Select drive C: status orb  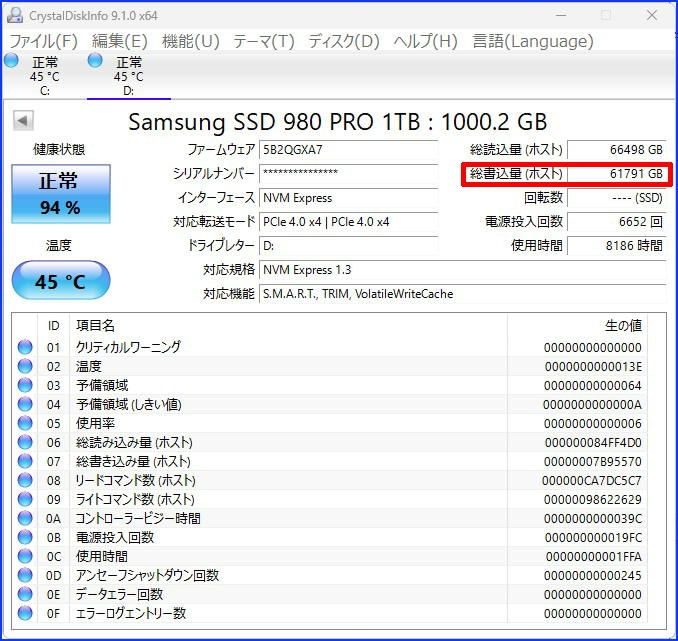[x=12, y=61]
